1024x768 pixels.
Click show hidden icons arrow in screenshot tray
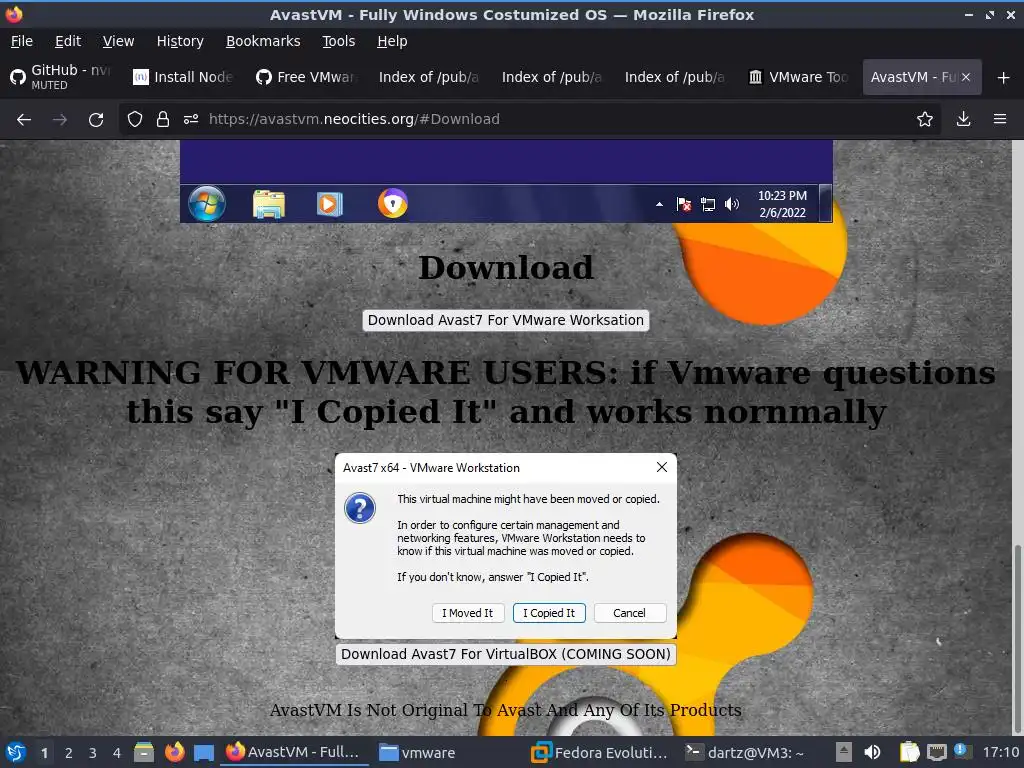660,204
